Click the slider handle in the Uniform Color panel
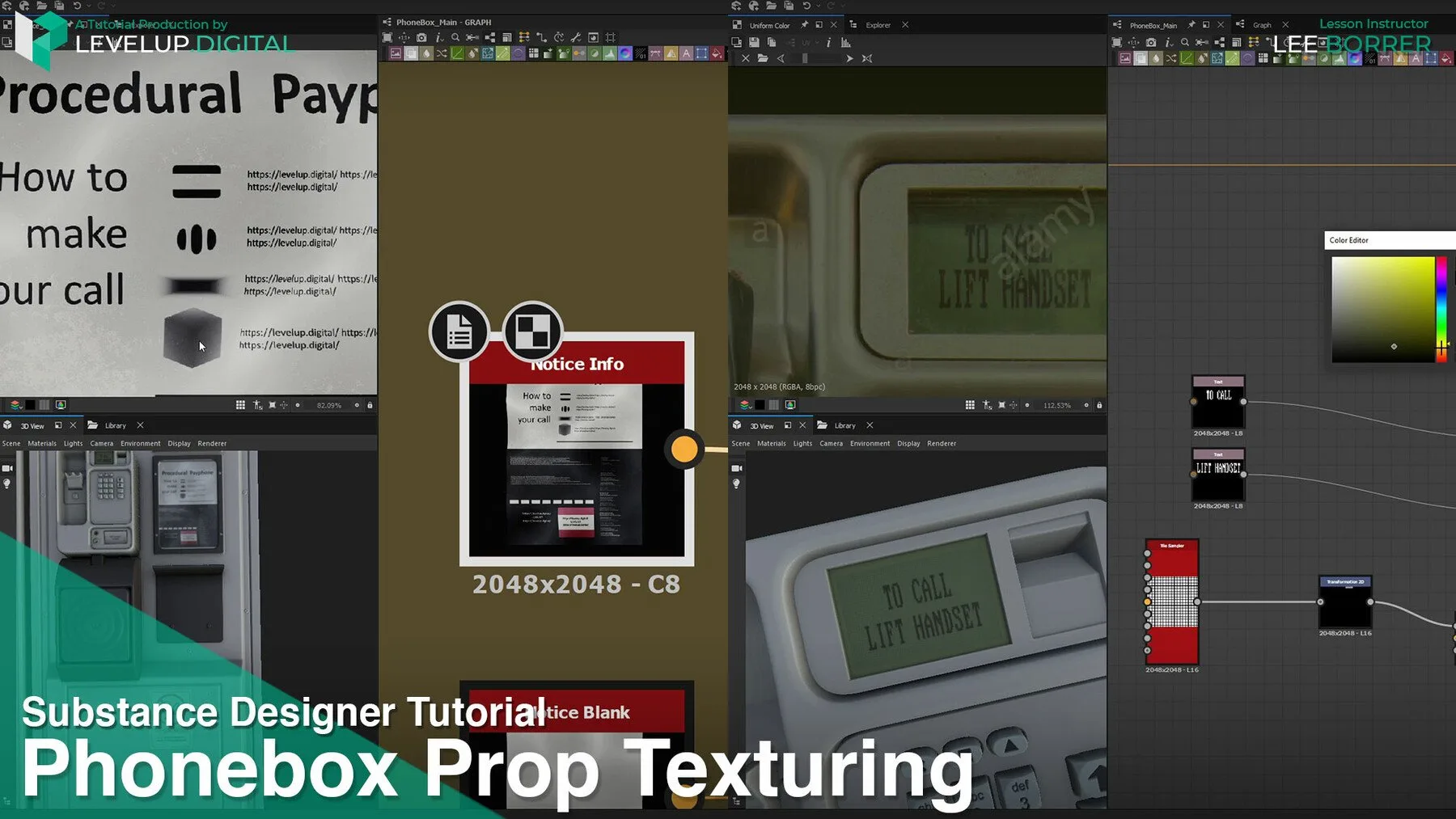The image size is (1456, 819). (805, 58)
